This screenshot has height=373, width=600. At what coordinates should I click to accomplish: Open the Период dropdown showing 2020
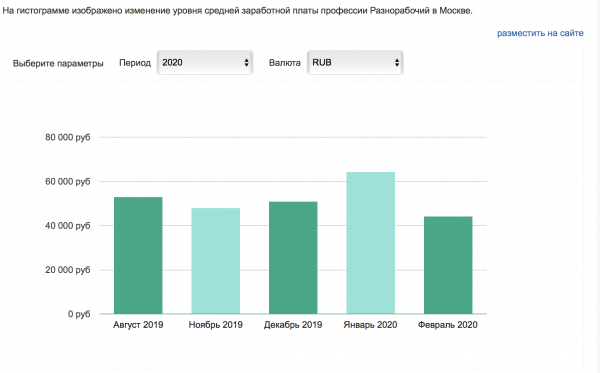click(205, 63)
